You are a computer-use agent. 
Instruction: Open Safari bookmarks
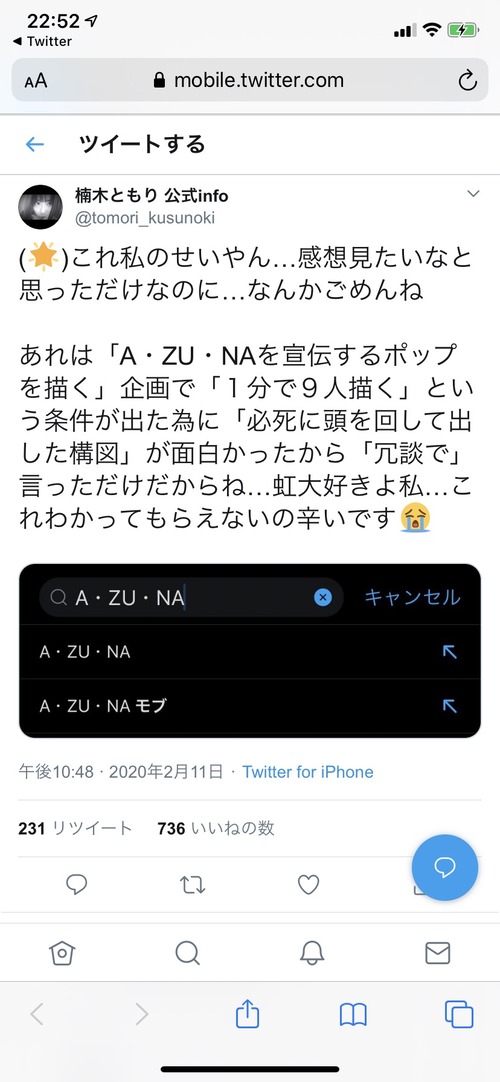click(x=353, y=1014)
